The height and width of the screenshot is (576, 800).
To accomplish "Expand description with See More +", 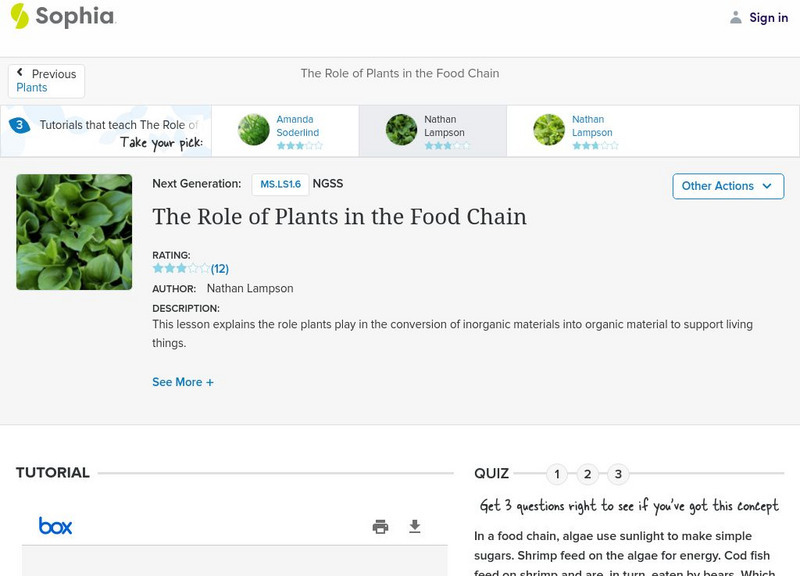I will (x=183, y=382).
